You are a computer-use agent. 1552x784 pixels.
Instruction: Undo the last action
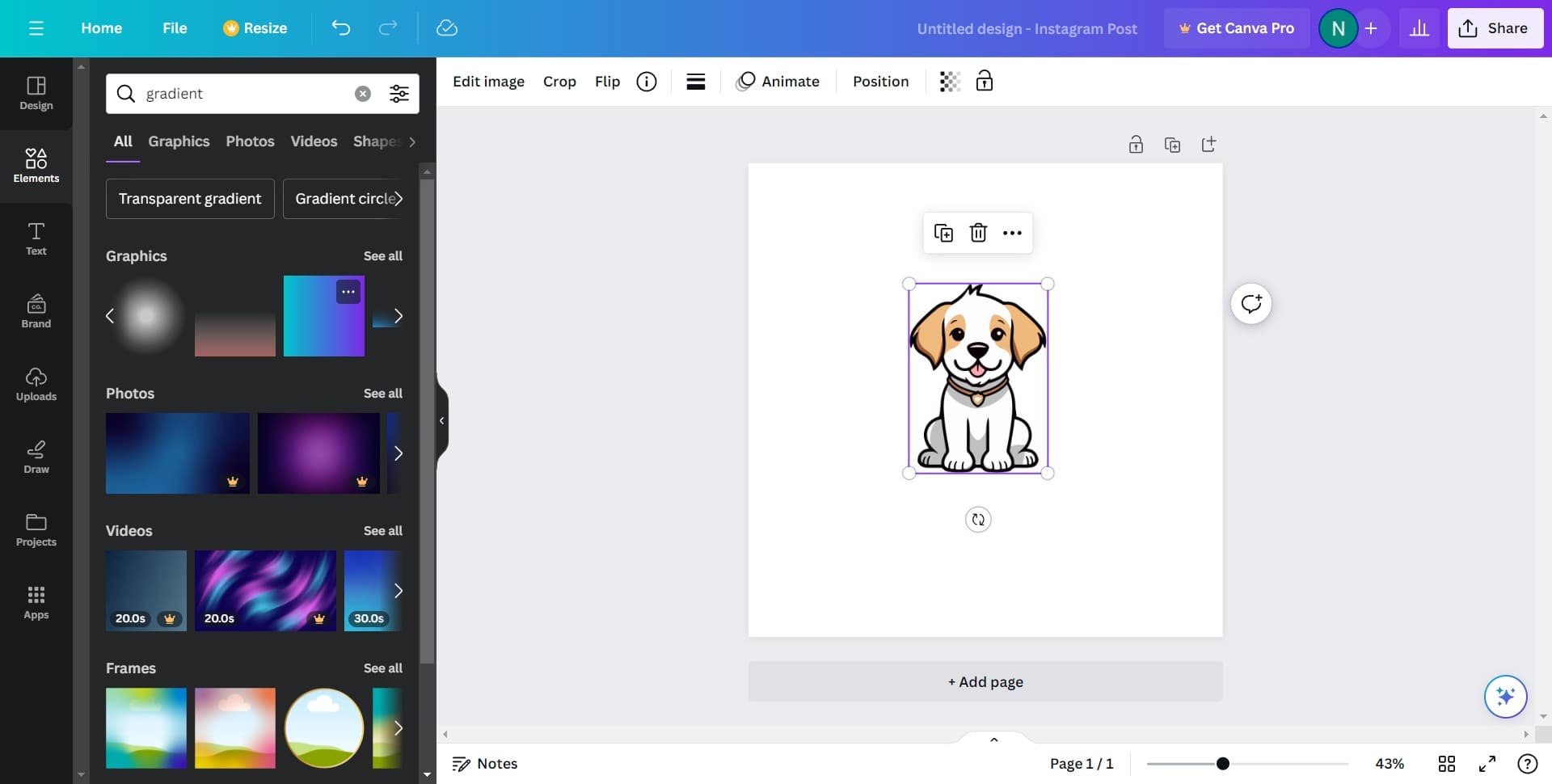coord(341,28)
